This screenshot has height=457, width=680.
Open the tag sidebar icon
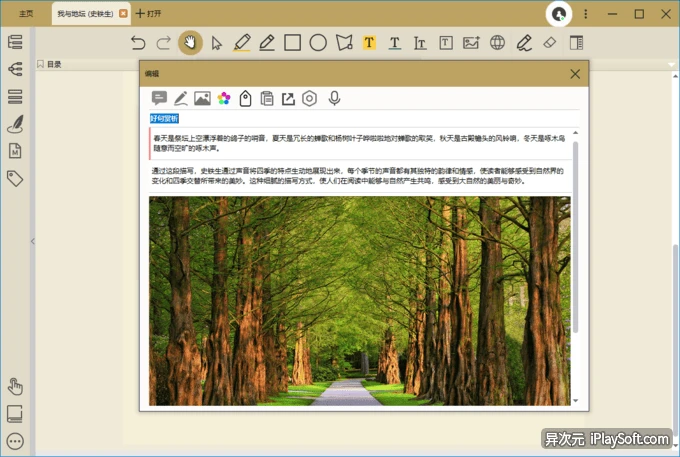point(15,178)
